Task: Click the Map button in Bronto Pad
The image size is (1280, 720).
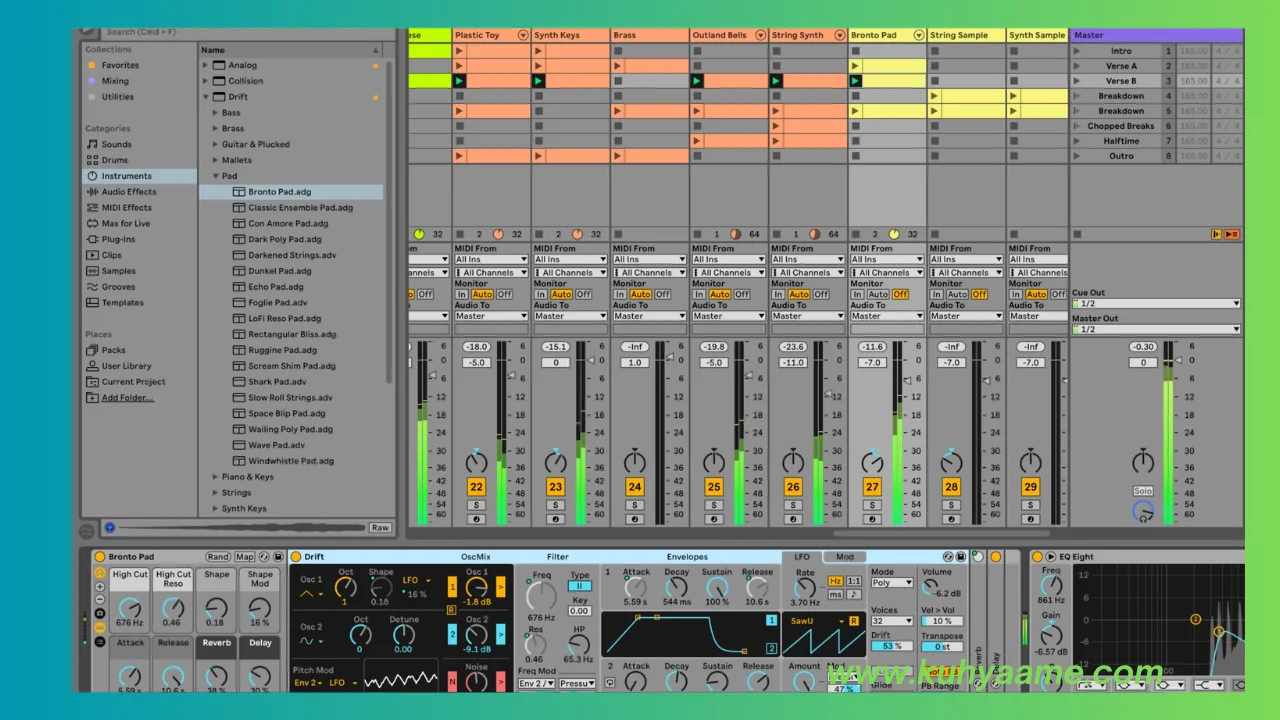Action: pyautogui.click(x=245, y=557)
